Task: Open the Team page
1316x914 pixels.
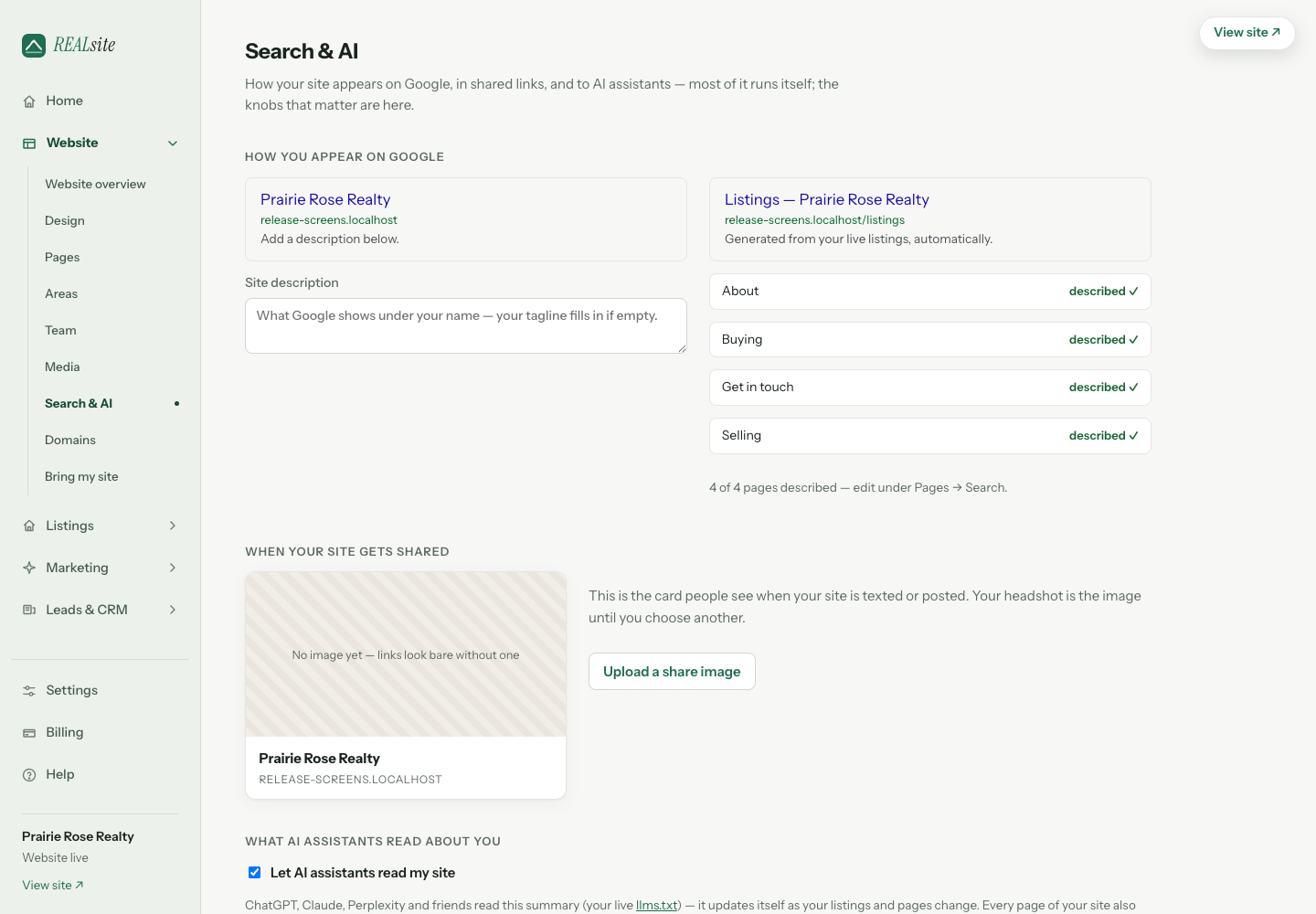Action: (60, 330)
